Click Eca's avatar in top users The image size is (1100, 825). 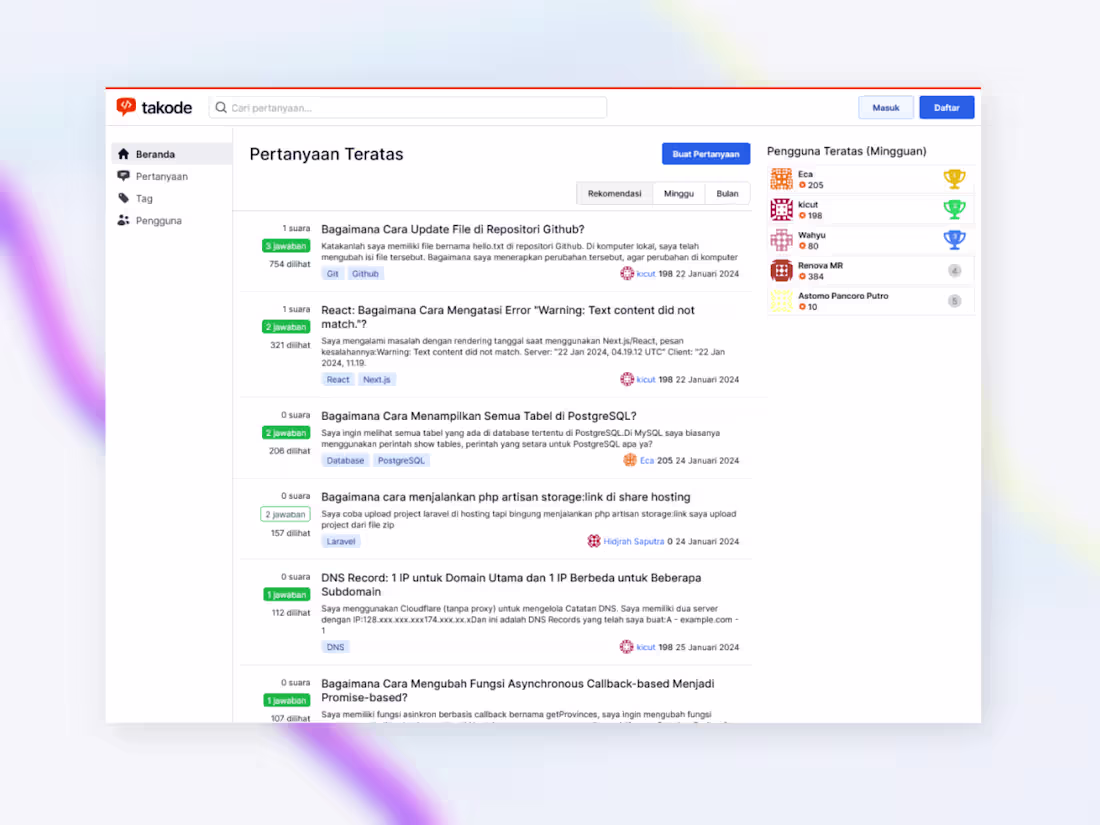pyautogui.click(x=781, y=179)
